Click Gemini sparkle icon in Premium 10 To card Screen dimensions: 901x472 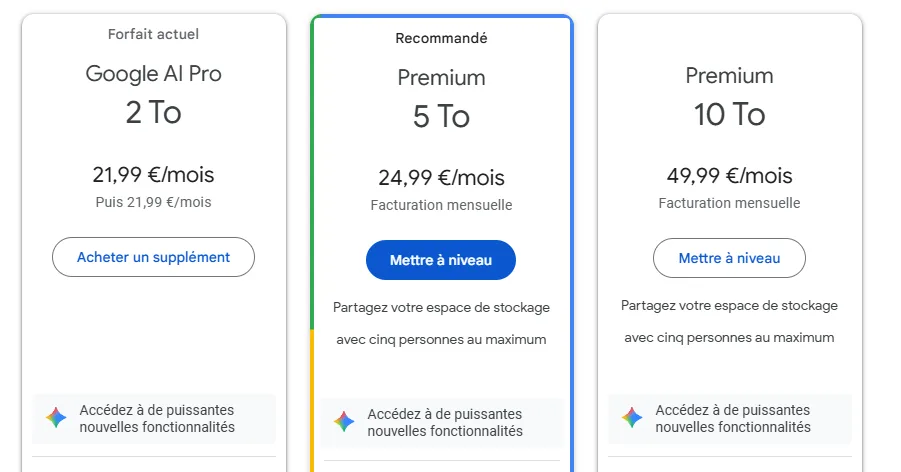click(x=632, y=418)
